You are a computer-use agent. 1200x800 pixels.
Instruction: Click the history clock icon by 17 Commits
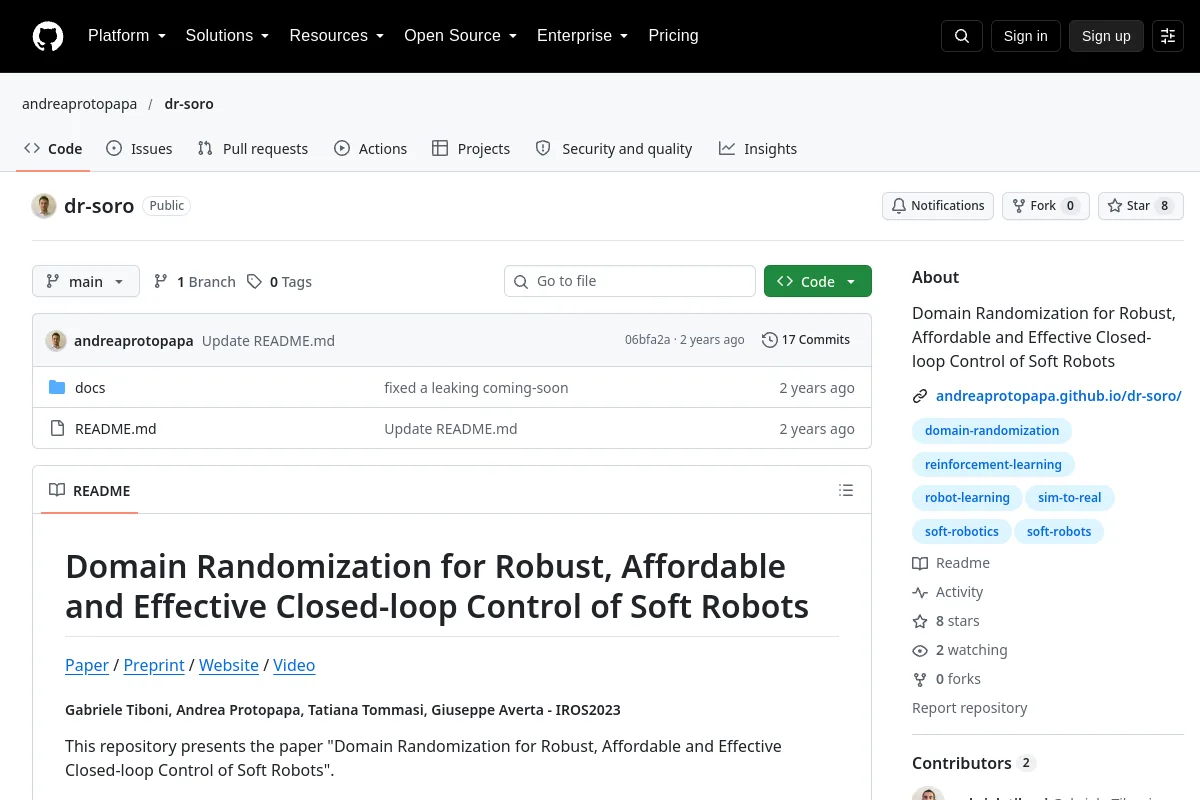[x=769, y=340]
